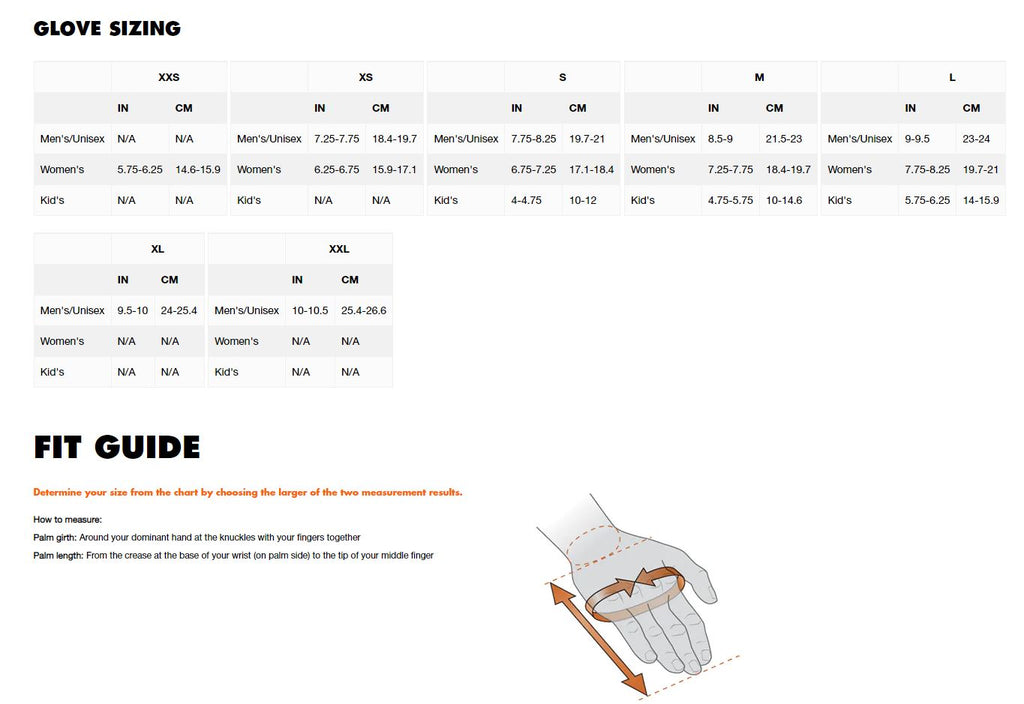Click the XXS size header

tap(168, 77)
